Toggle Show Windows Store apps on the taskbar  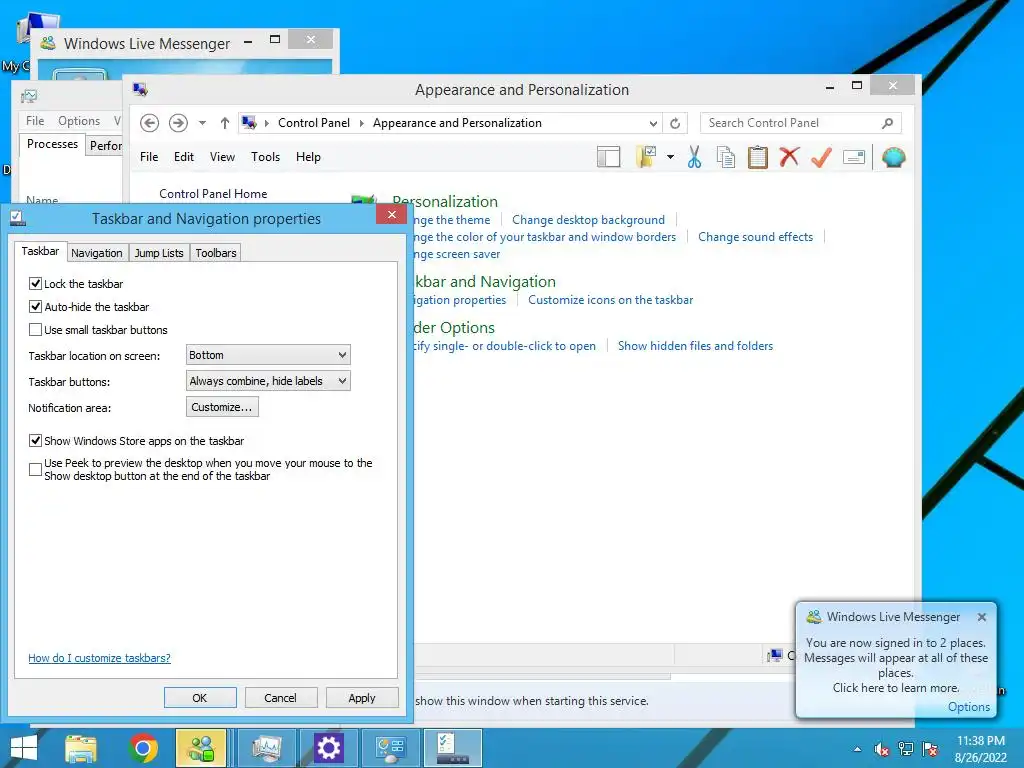click(35, 441)
